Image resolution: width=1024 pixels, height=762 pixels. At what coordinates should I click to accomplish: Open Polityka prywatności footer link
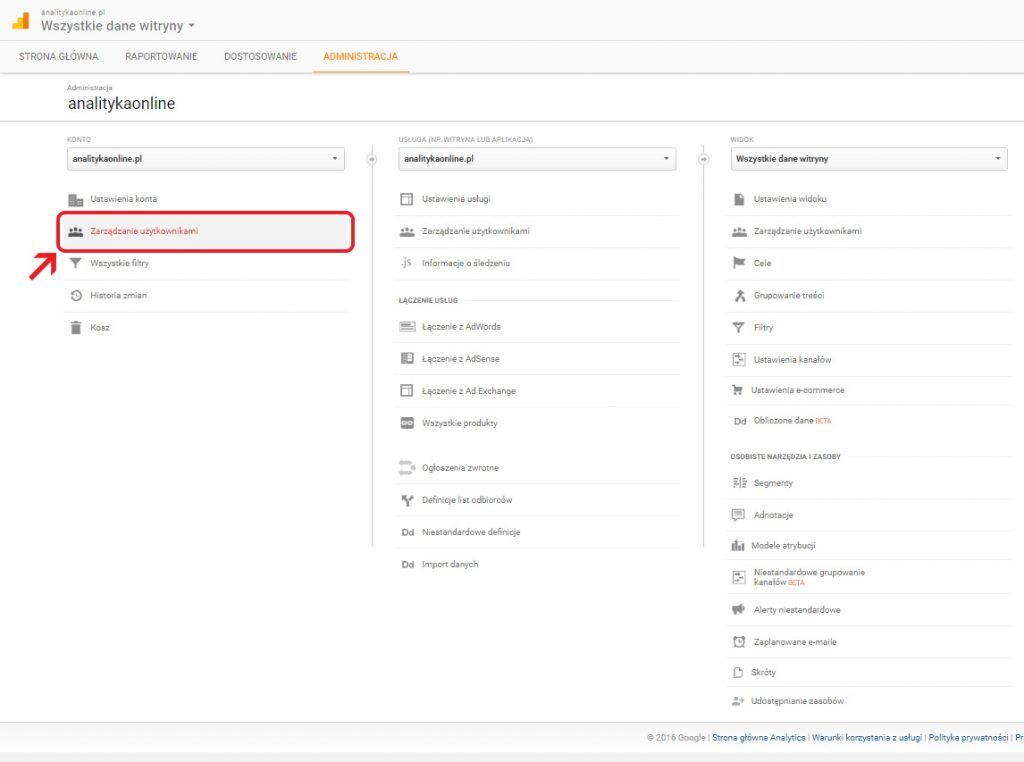[x=968, y=737]
